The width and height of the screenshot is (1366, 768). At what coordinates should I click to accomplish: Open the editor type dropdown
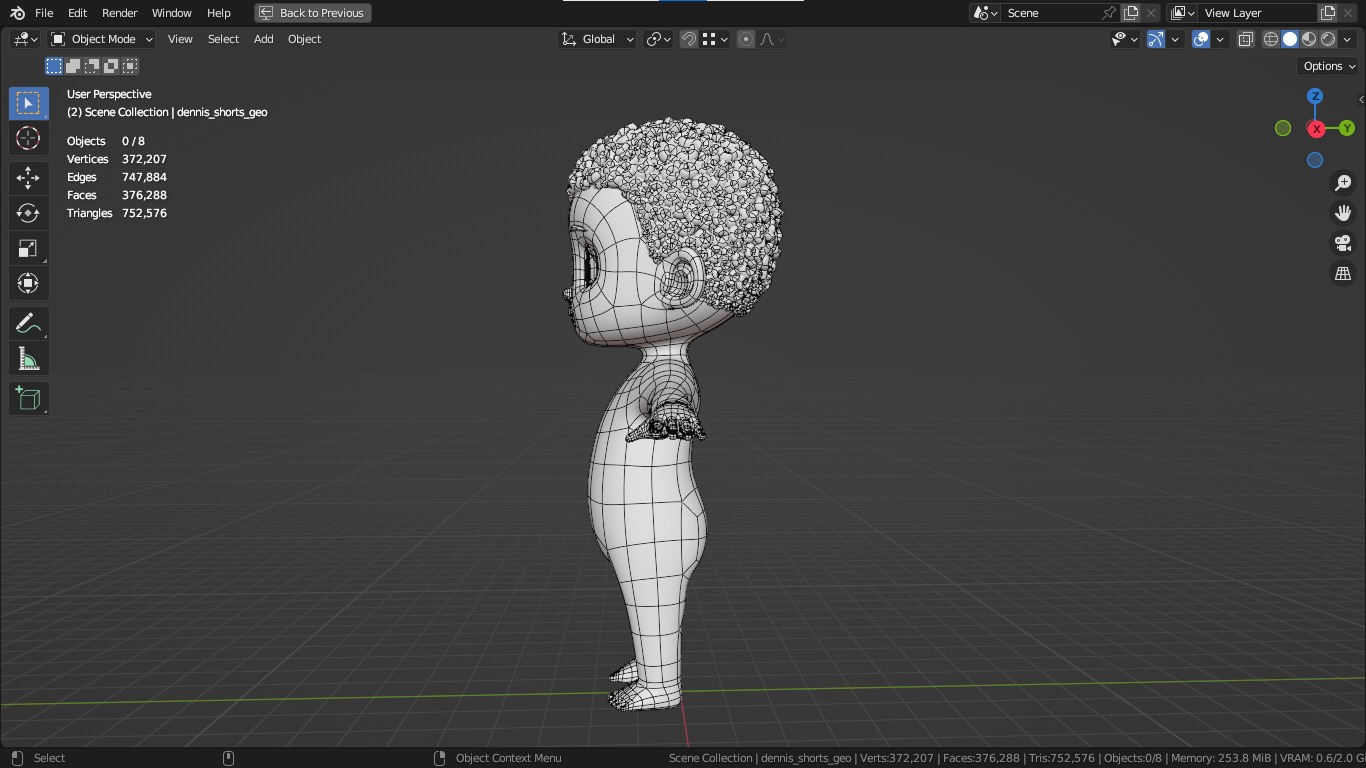tap(25, 39)
